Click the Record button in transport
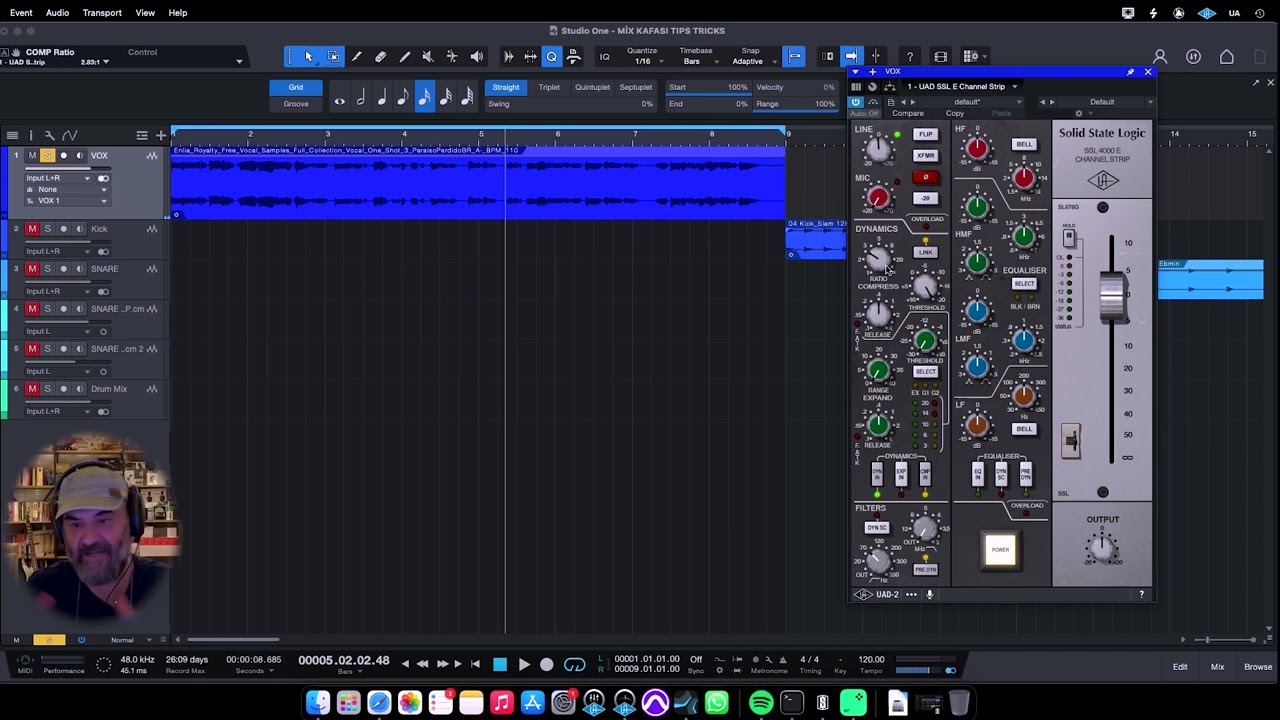1280x720 pixels. [x=547, y=665]
